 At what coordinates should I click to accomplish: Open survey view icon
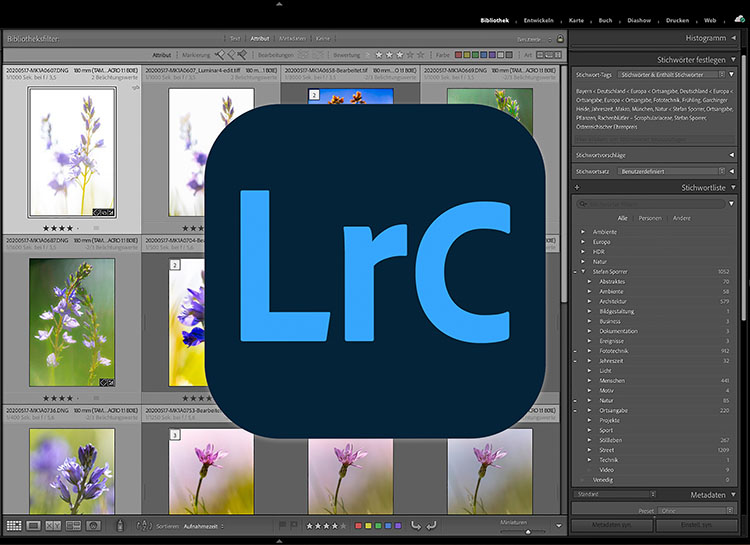point(74,525)
